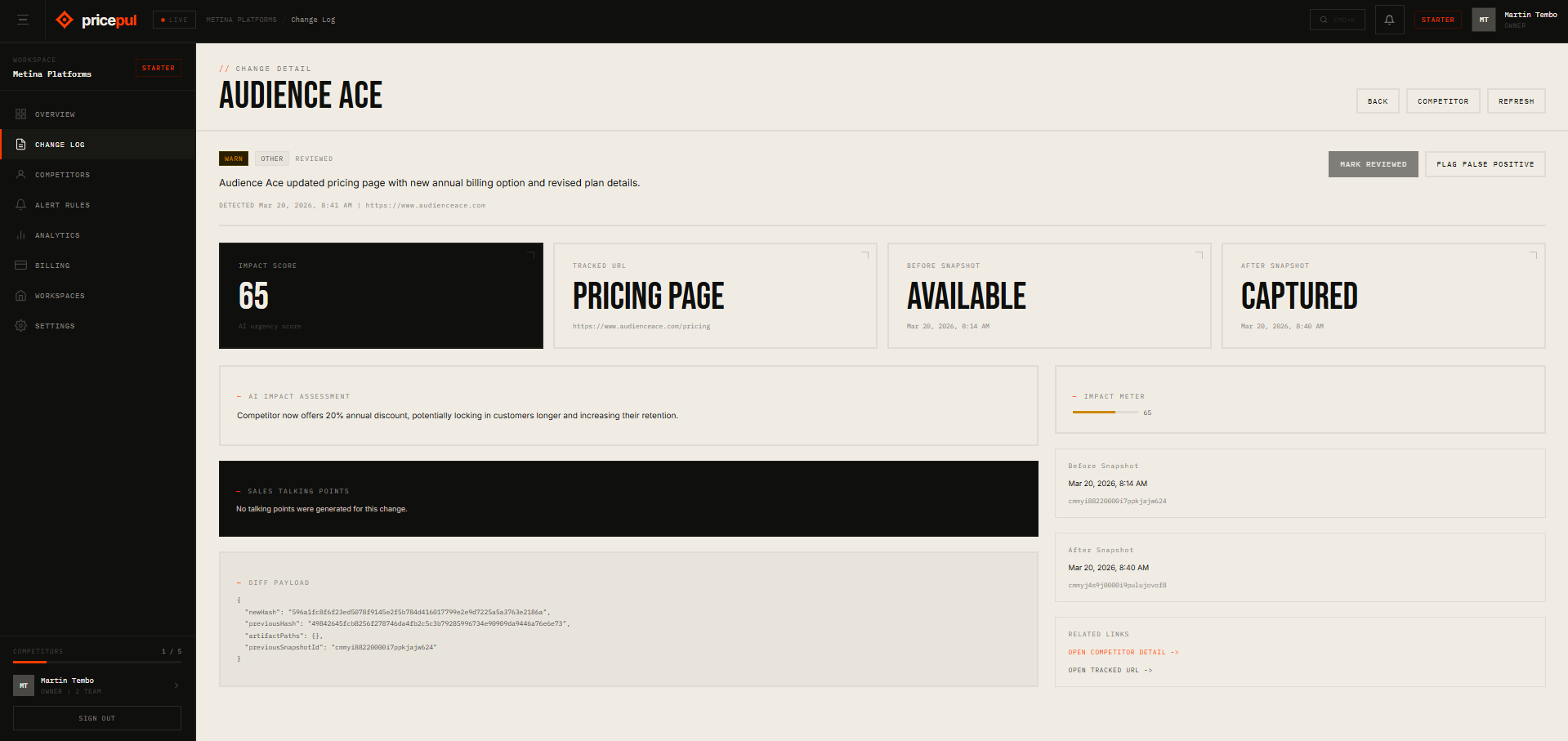Open the Overview menu item
Viewport: 1568px width, 741px height.
point(97,114)
